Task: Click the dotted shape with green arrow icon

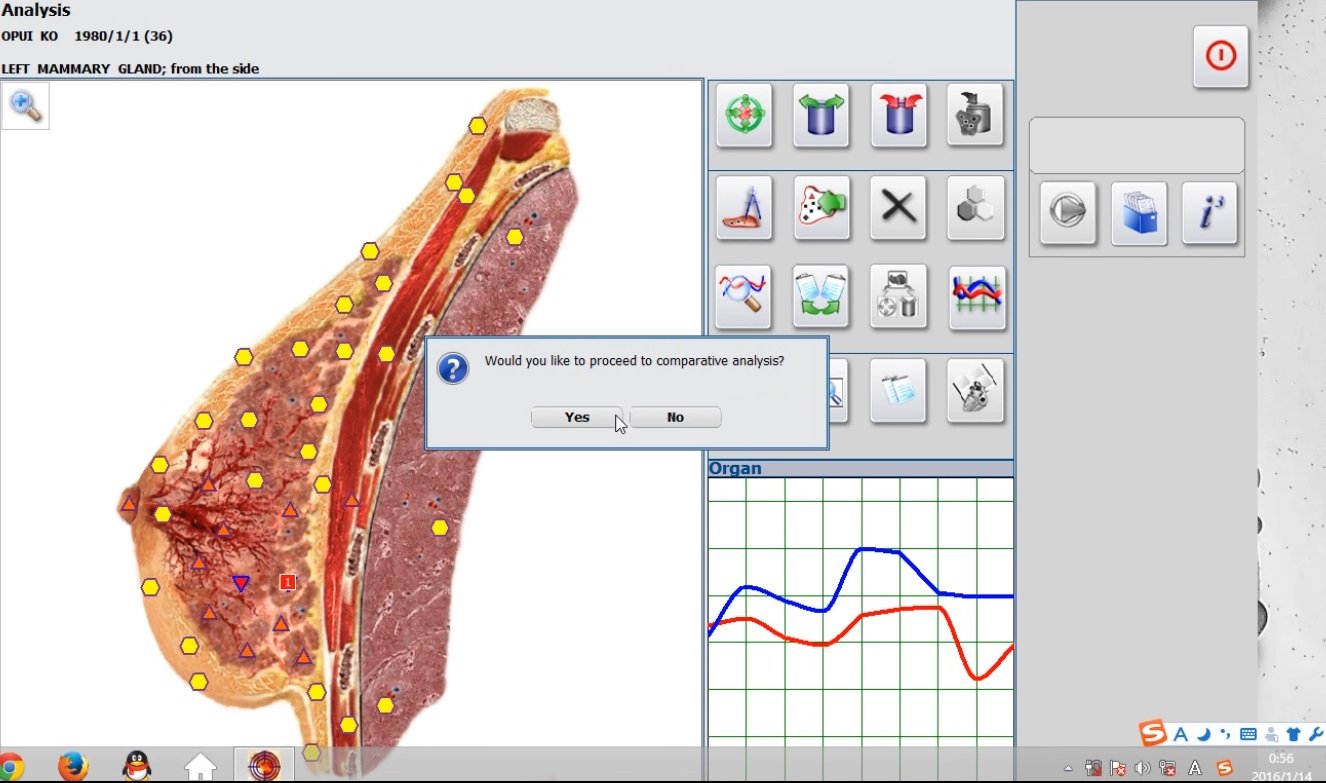Action: 821,208
